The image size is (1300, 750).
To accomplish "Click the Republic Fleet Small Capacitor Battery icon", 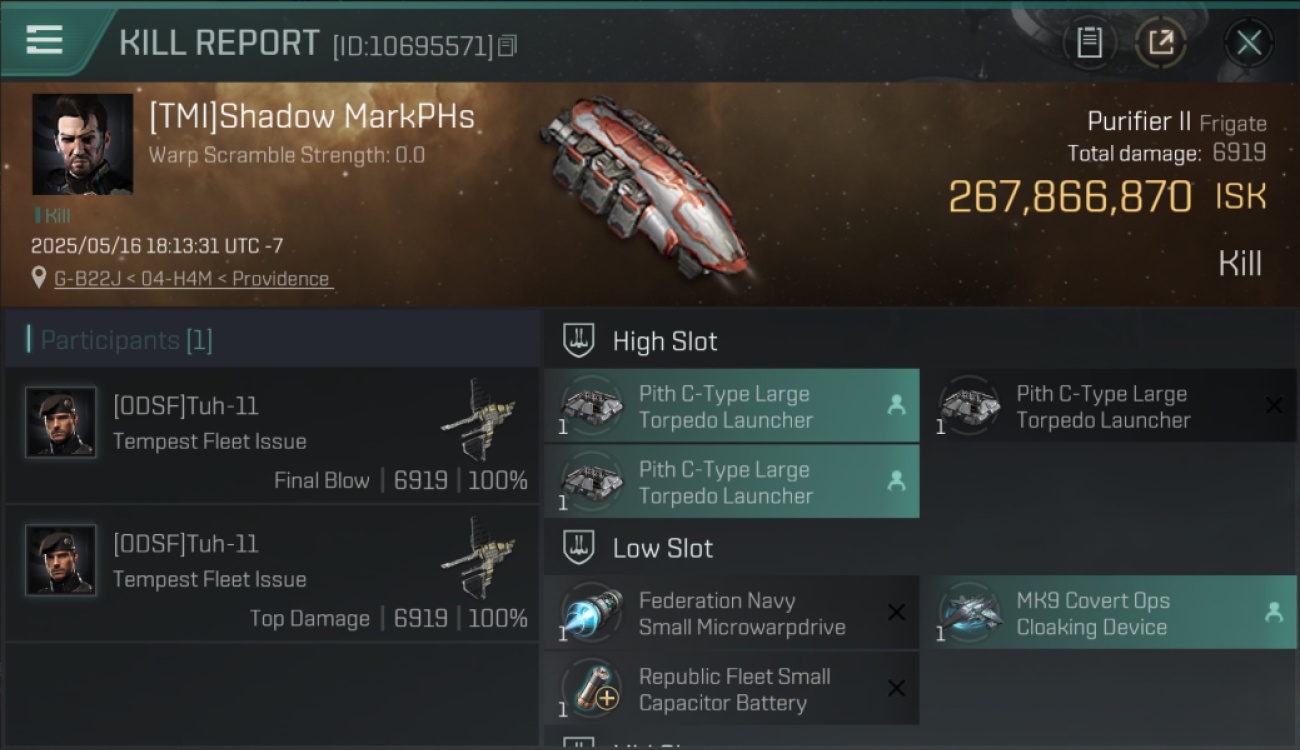I will click(x=591, y=688).
